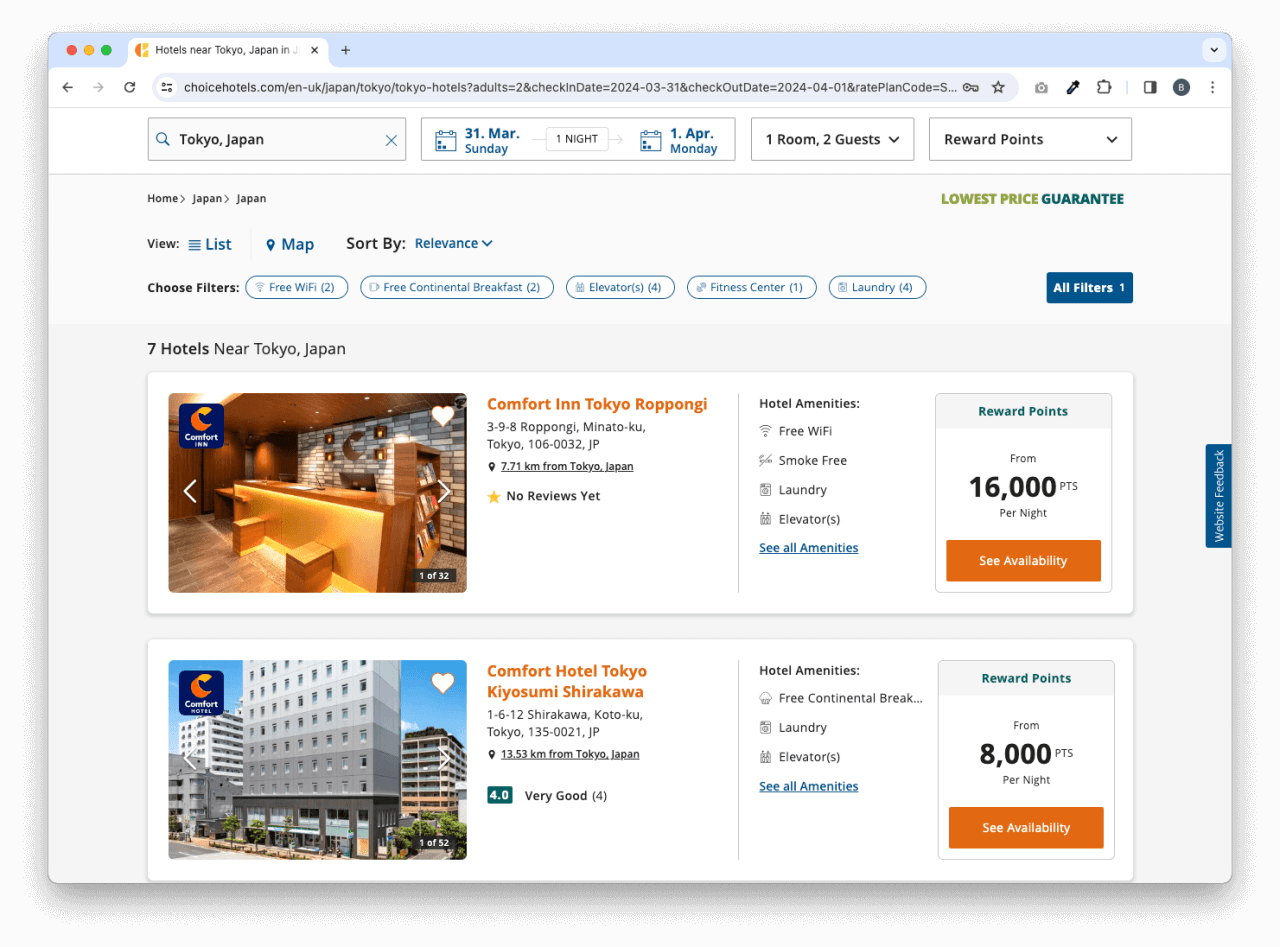The image size is (1280, 947).
Task: Show next photo of Kiyosumi Shirakawa hotel
Action: (444, 759)
